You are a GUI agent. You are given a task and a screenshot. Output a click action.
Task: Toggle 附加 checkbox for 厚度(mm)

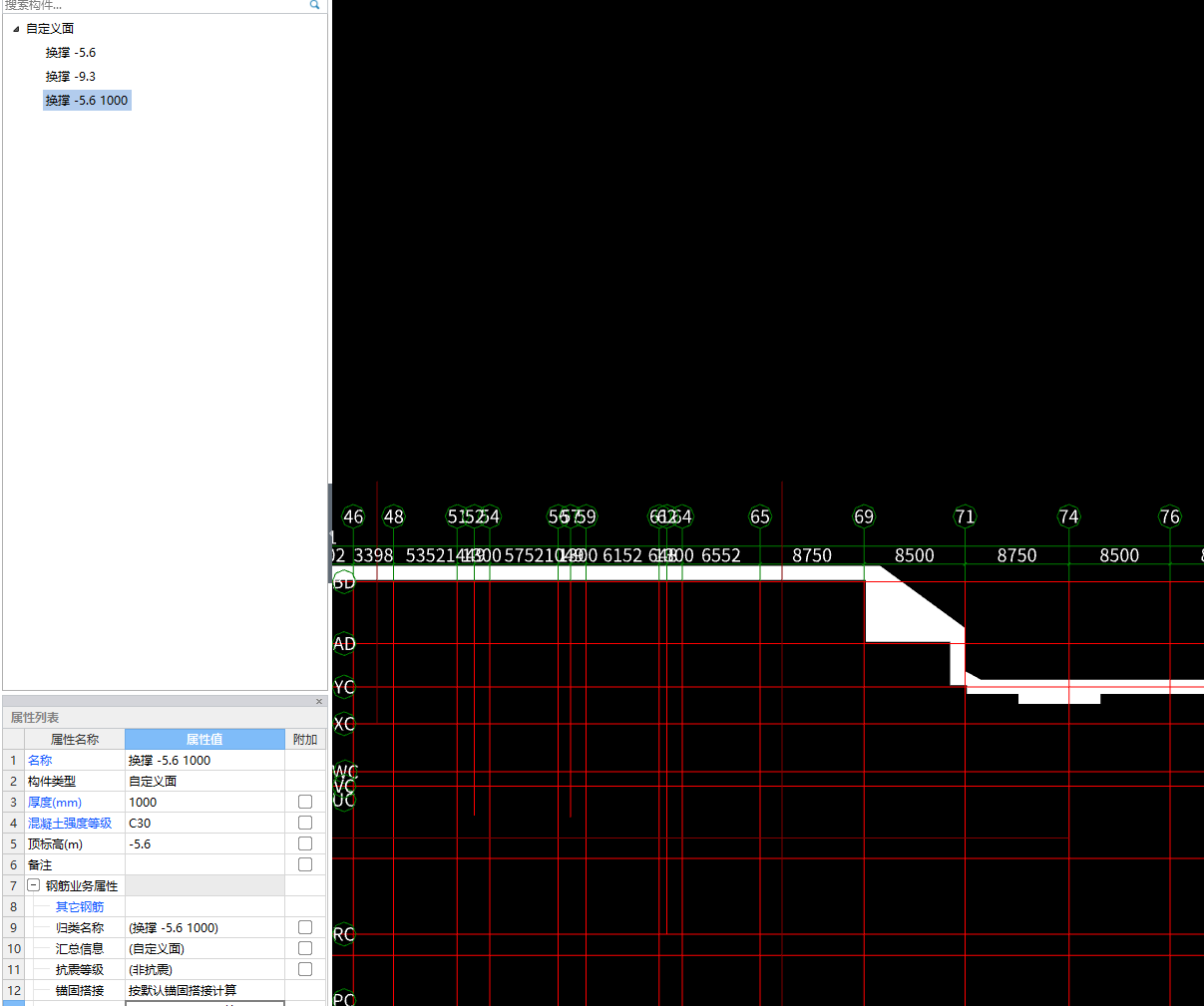click(x=305, y=802)
